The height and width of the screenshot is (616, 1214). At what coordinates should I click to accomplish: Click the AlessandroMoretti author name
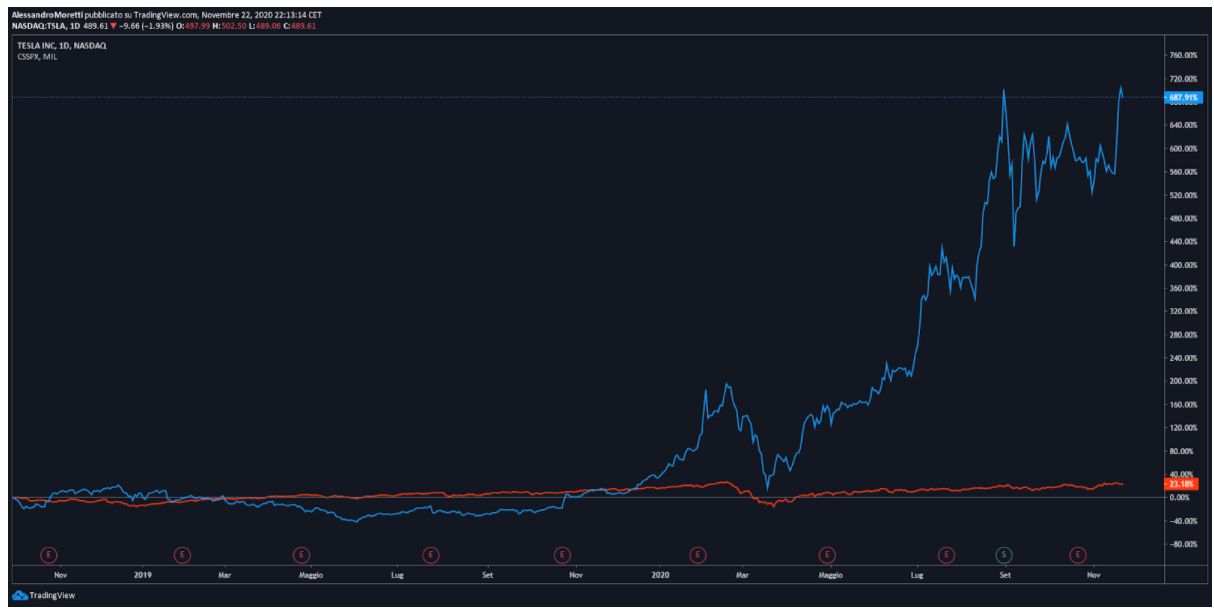(x=47, y=16)
